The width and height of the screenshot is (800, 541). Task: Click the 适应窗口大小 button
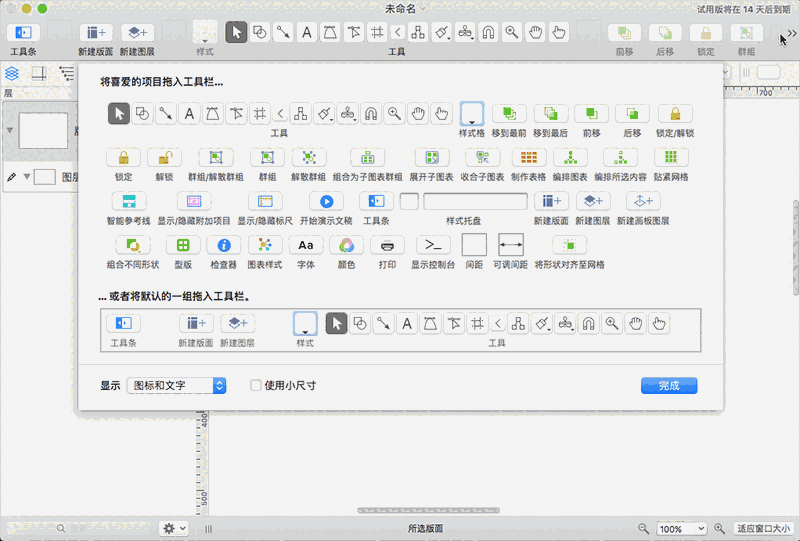(763, 529)
